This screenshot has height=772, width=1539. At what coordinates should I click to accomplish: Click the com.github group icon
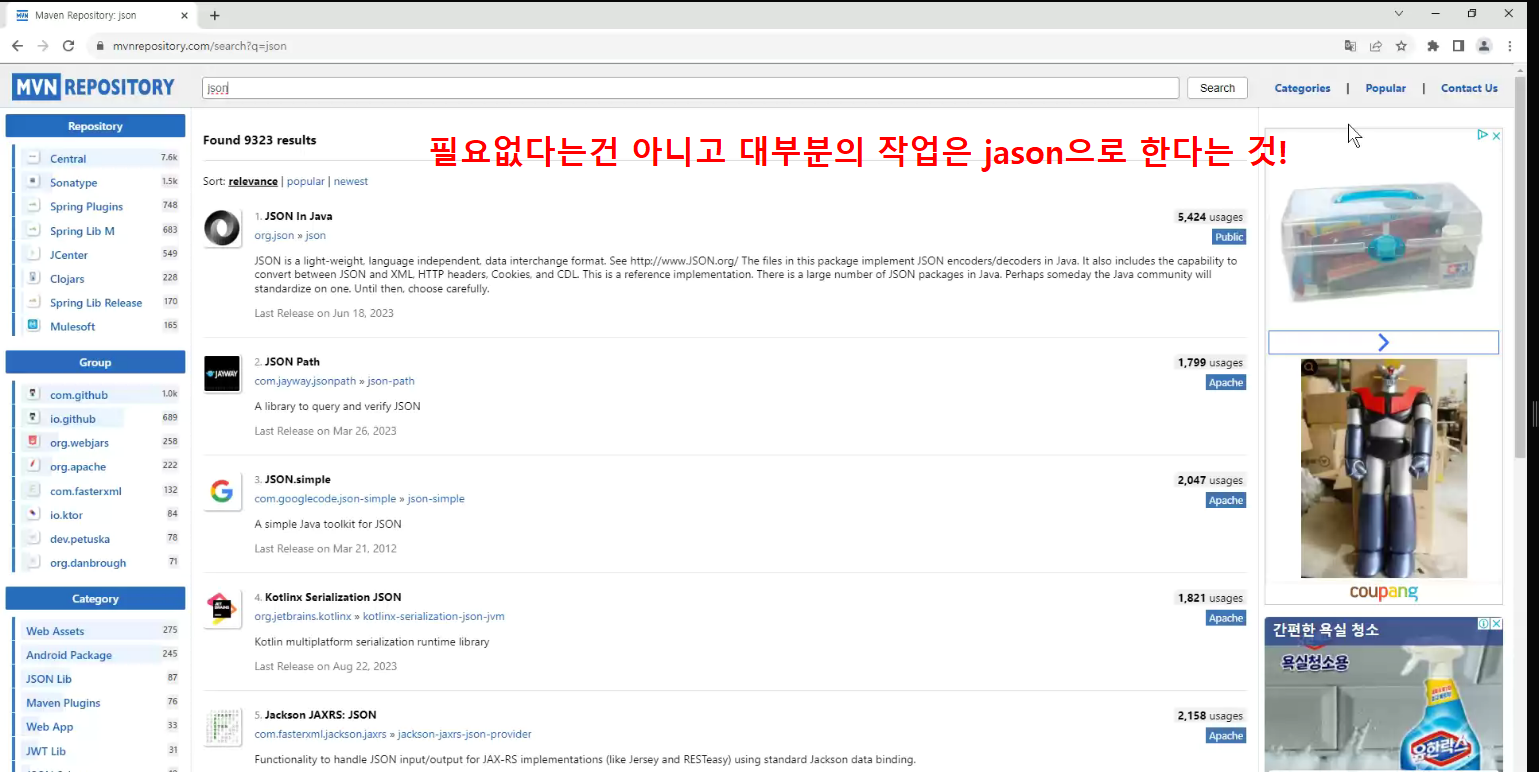tap(33, 394)
